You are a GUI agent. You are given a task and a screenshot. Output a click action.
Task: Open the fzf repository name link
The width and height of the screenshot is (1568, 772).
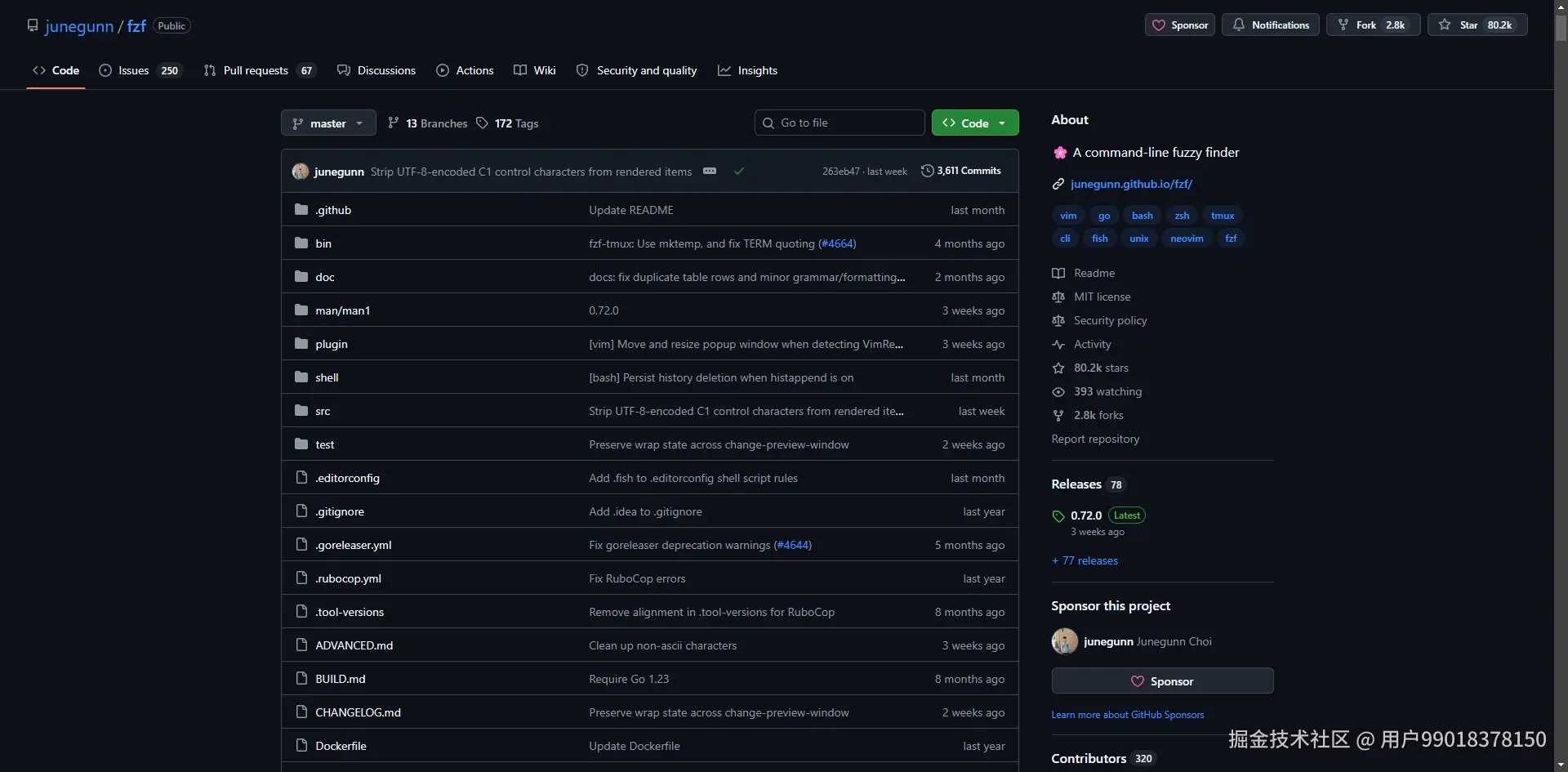(x=136, y=26)
